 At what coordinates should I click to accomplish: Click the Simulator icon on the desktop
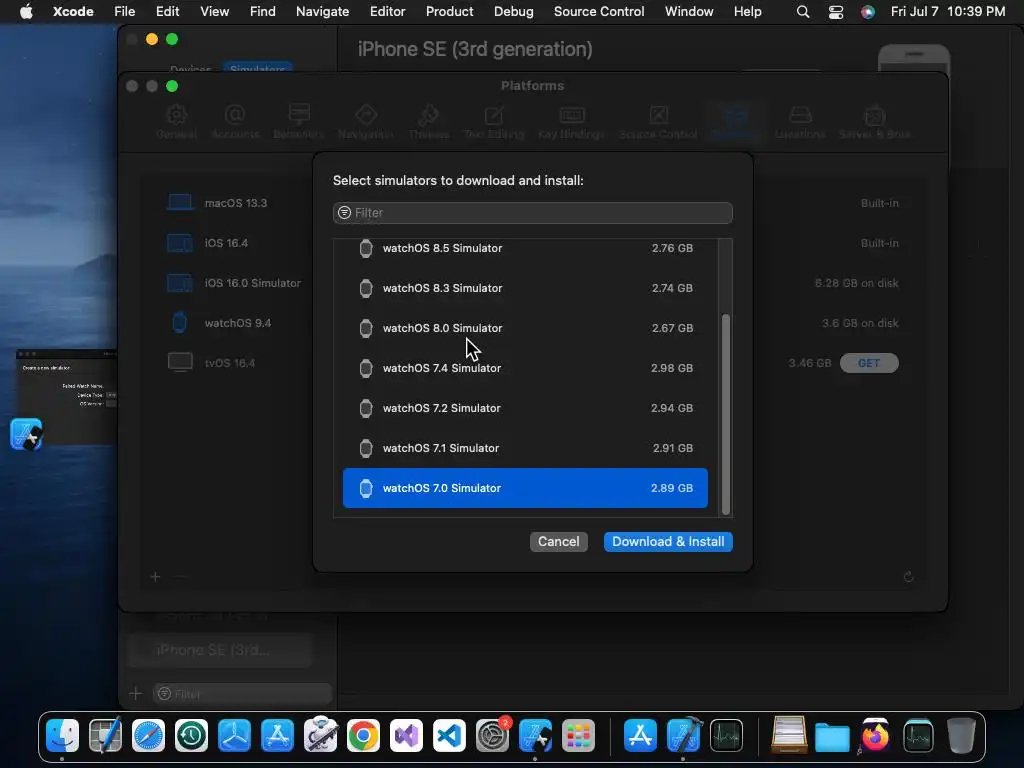coord(26,434)
